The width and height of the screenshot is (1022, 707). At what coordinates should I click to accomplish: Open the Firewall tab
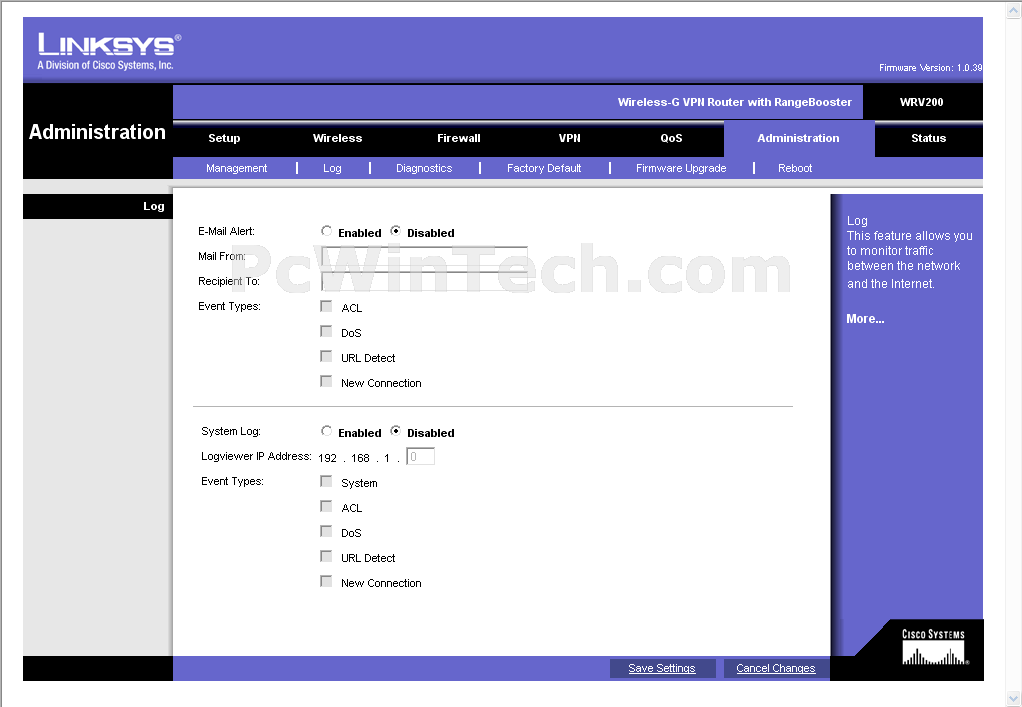pyautogui.click(x=459, y=138)
